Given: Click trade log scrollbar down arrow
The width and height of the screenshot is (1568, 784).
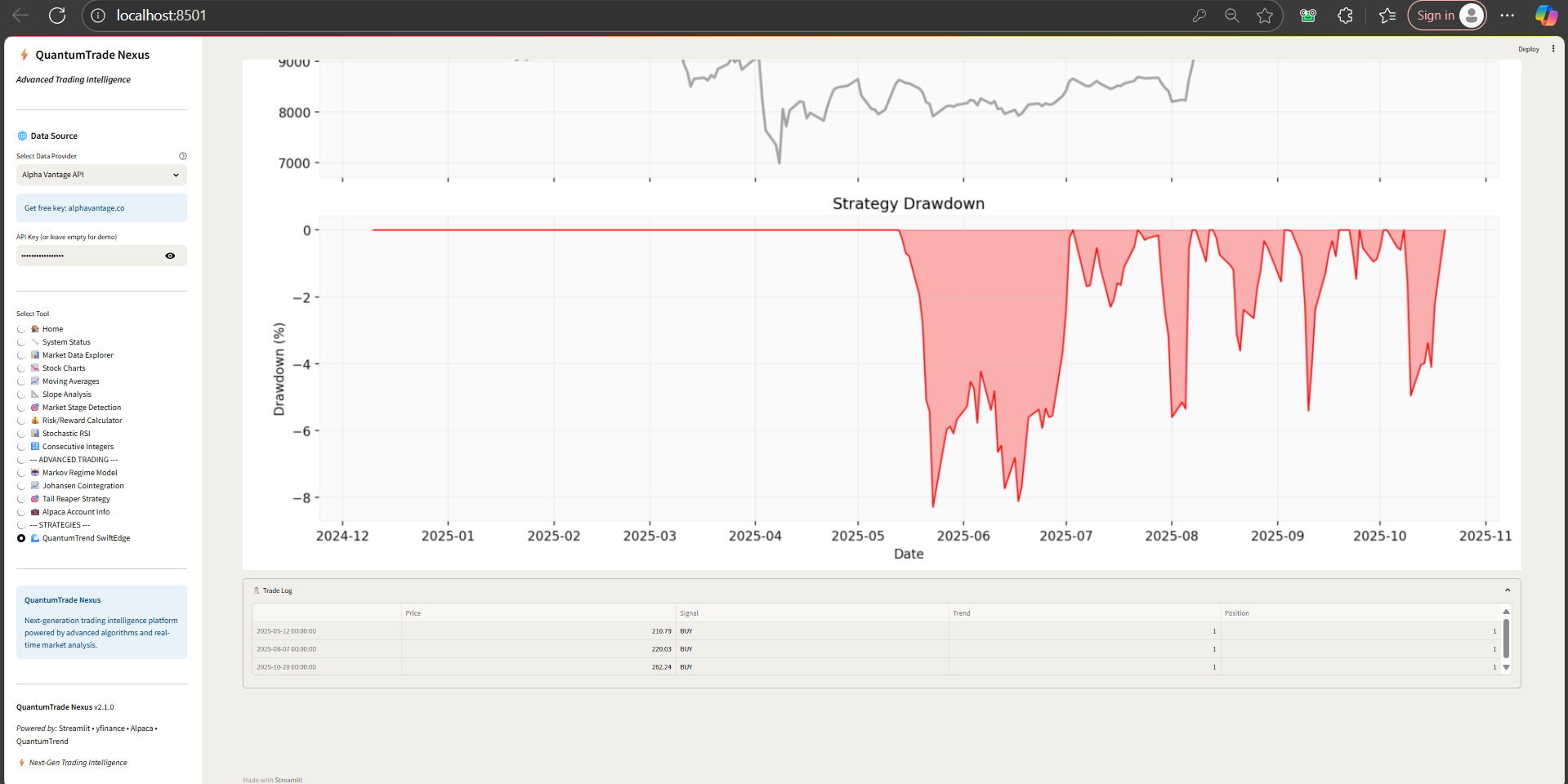Looking at the screenshot, I should pyautogui.click(x=1506, y=667).
